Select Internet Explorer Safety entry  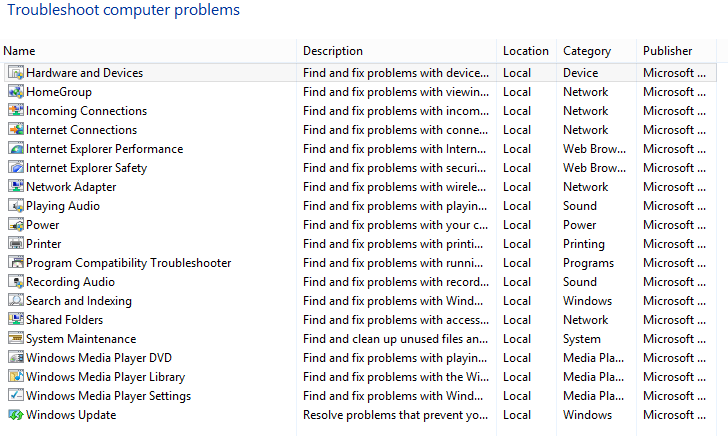coord(86,168)
